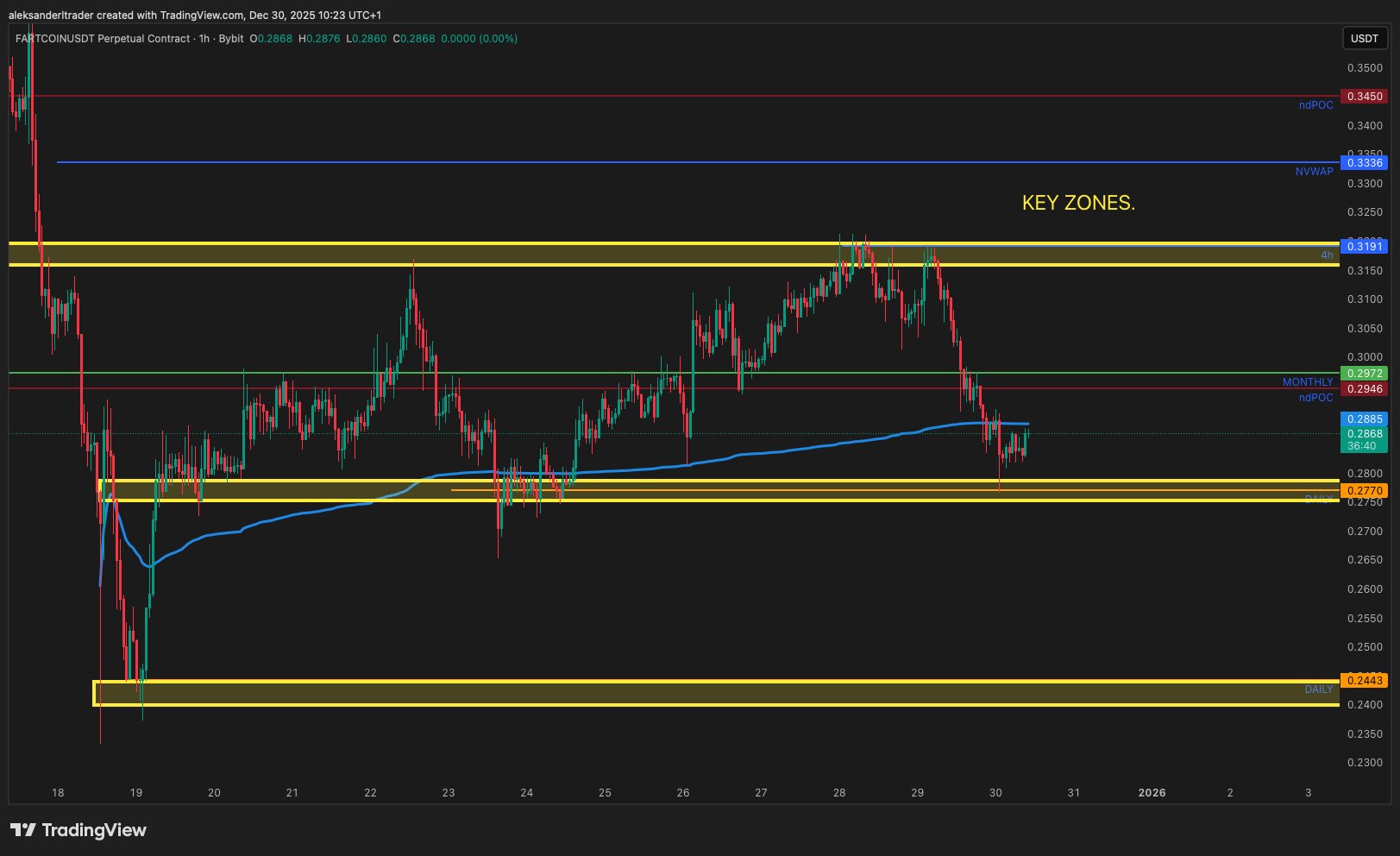This screenshot has height=856, width=1400.
Task: Click the red 0.2946 price label
Action: [1364, 389]
